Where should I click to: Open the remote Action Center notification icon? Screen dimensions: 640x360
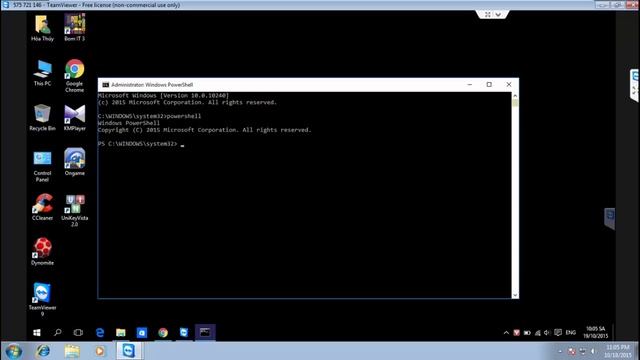pos(558,333)
